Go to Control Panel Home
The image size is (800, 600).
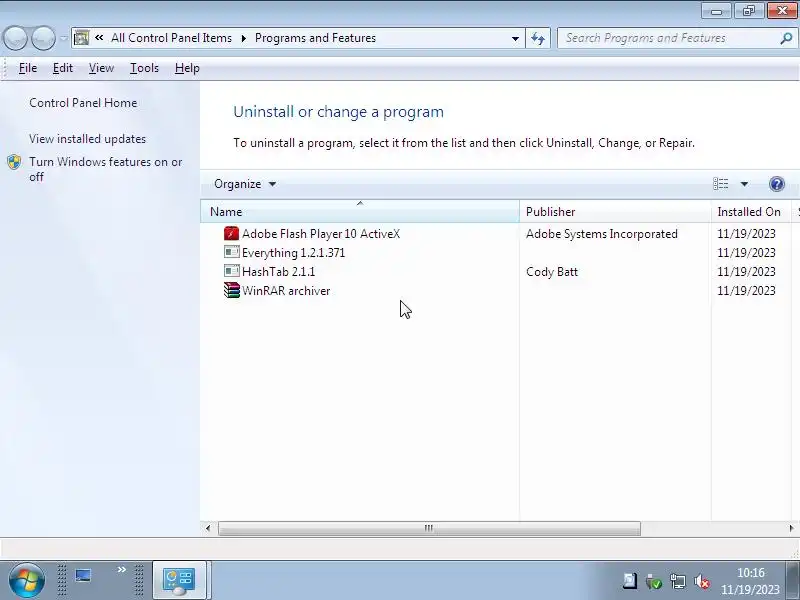83,103
